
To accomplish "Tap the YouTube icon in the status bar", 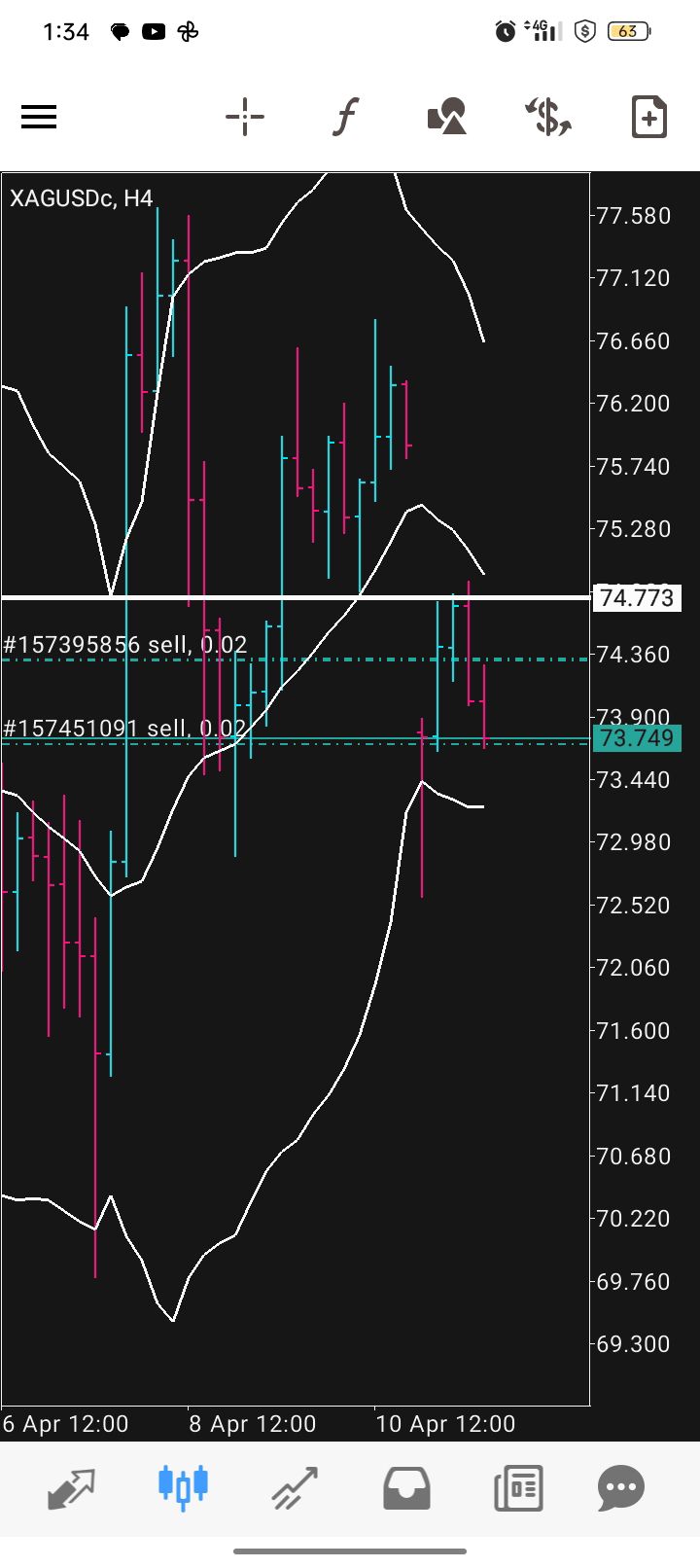I will [x=154, y=32].
